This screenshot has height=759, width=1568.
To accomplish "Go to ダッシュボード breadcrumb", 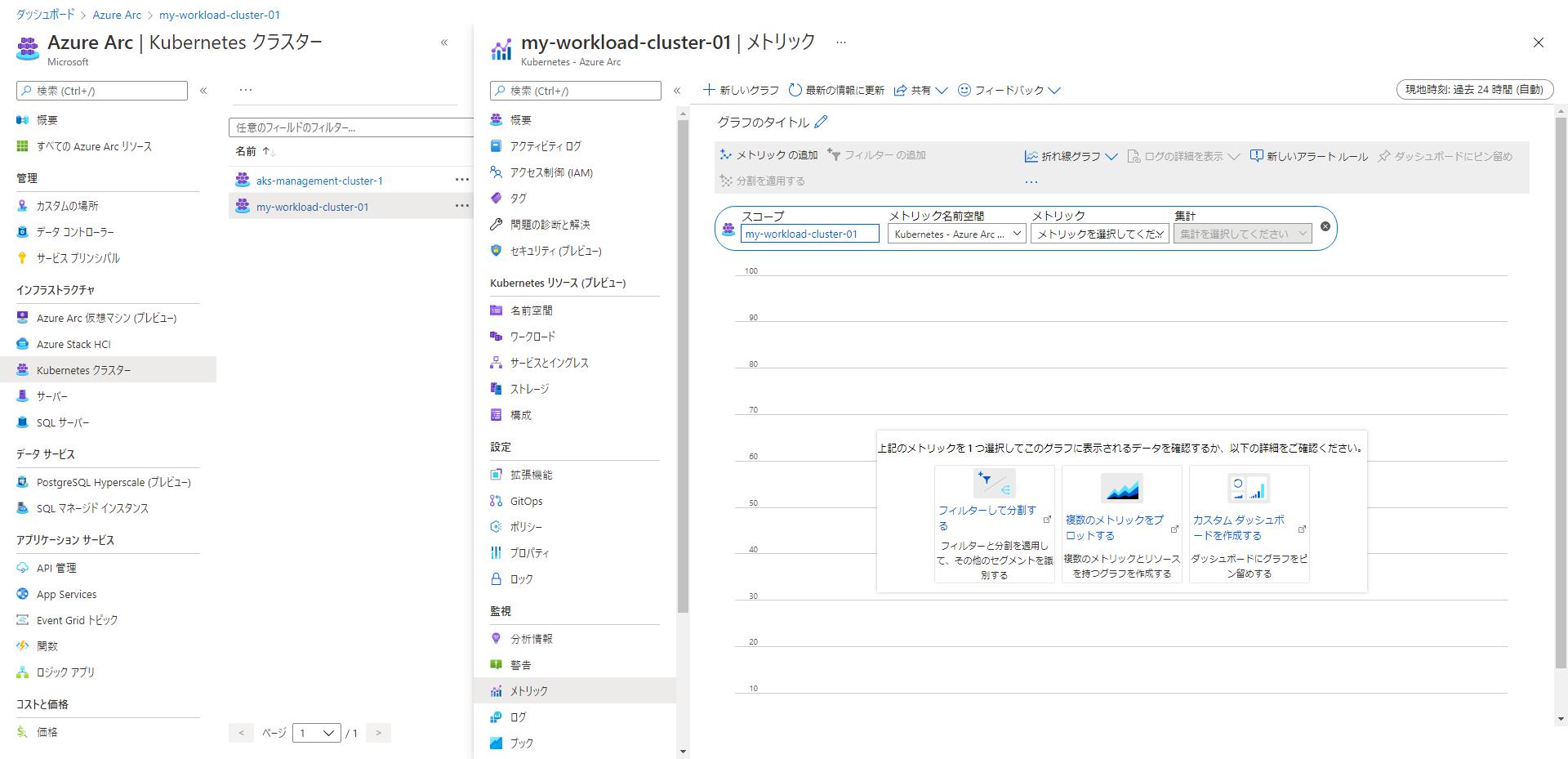I will [x=46, y=15].
